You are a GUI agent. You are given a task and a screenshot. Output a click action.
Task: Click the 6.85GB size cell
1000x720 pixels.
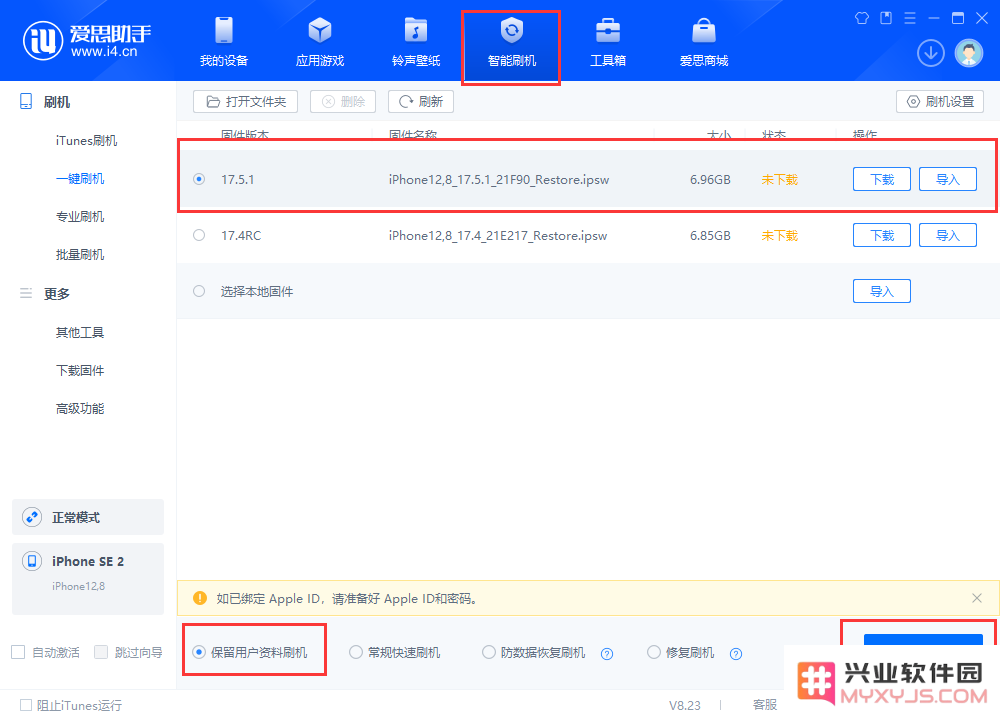[710, 236]
